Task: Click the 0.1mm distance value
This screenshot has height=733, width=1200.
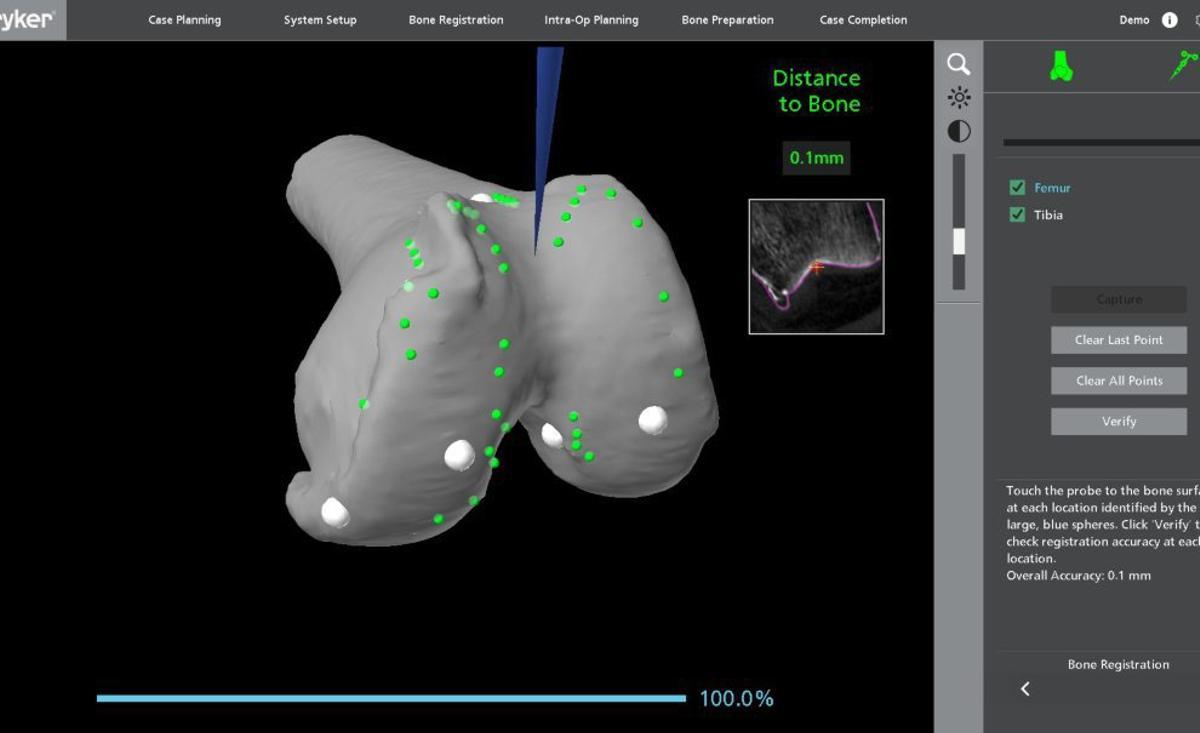Action: (817, 158)
